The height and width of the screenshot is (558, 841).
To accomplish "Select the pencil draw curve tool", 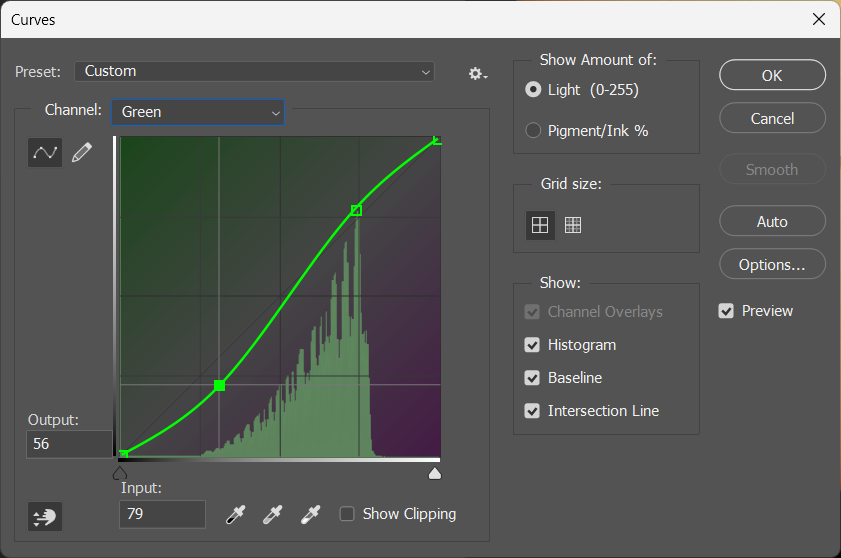I will [x=82, y=152].
